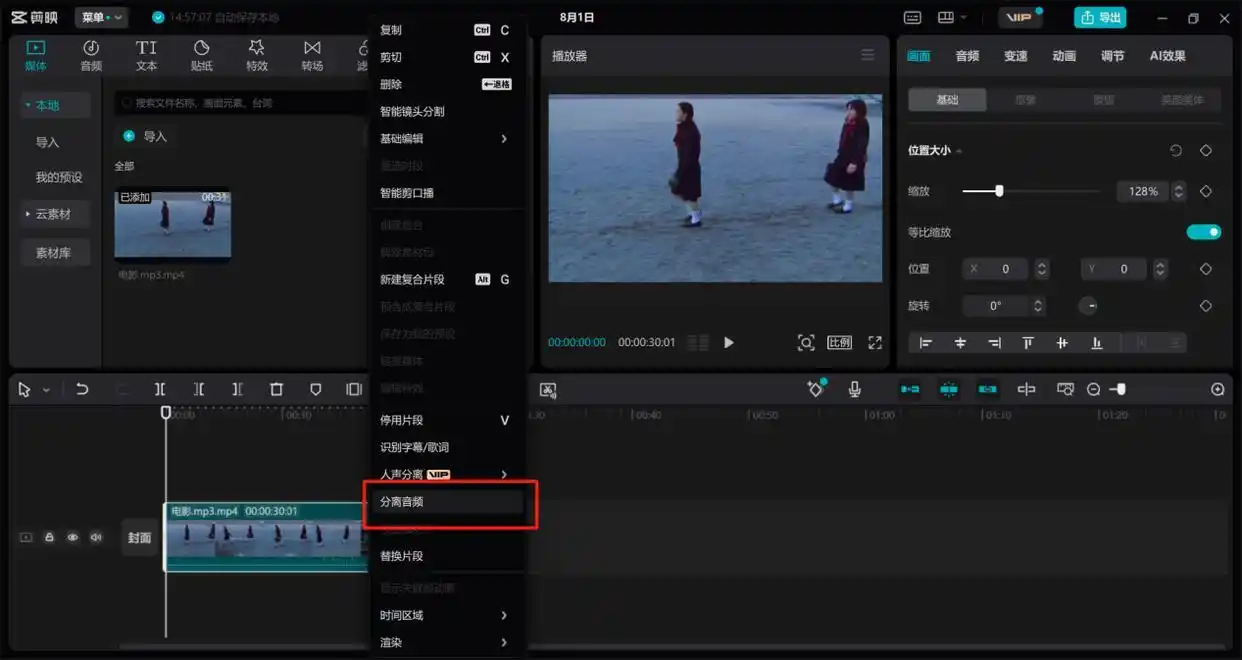1242x660 pixels.
Task: Mute the video track with speaker icon
Action: pos(96,538)
